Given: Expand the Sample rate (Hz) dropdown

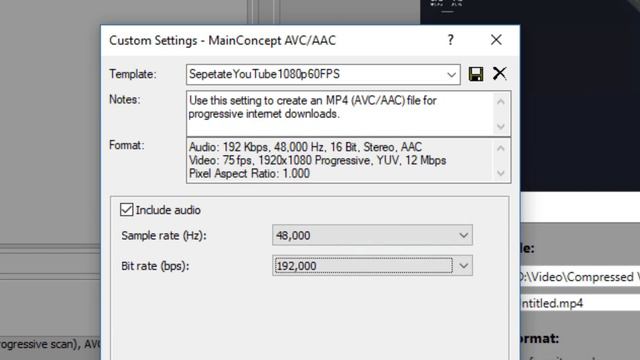Looking at the screenshot, I should (x=463, y=236).
